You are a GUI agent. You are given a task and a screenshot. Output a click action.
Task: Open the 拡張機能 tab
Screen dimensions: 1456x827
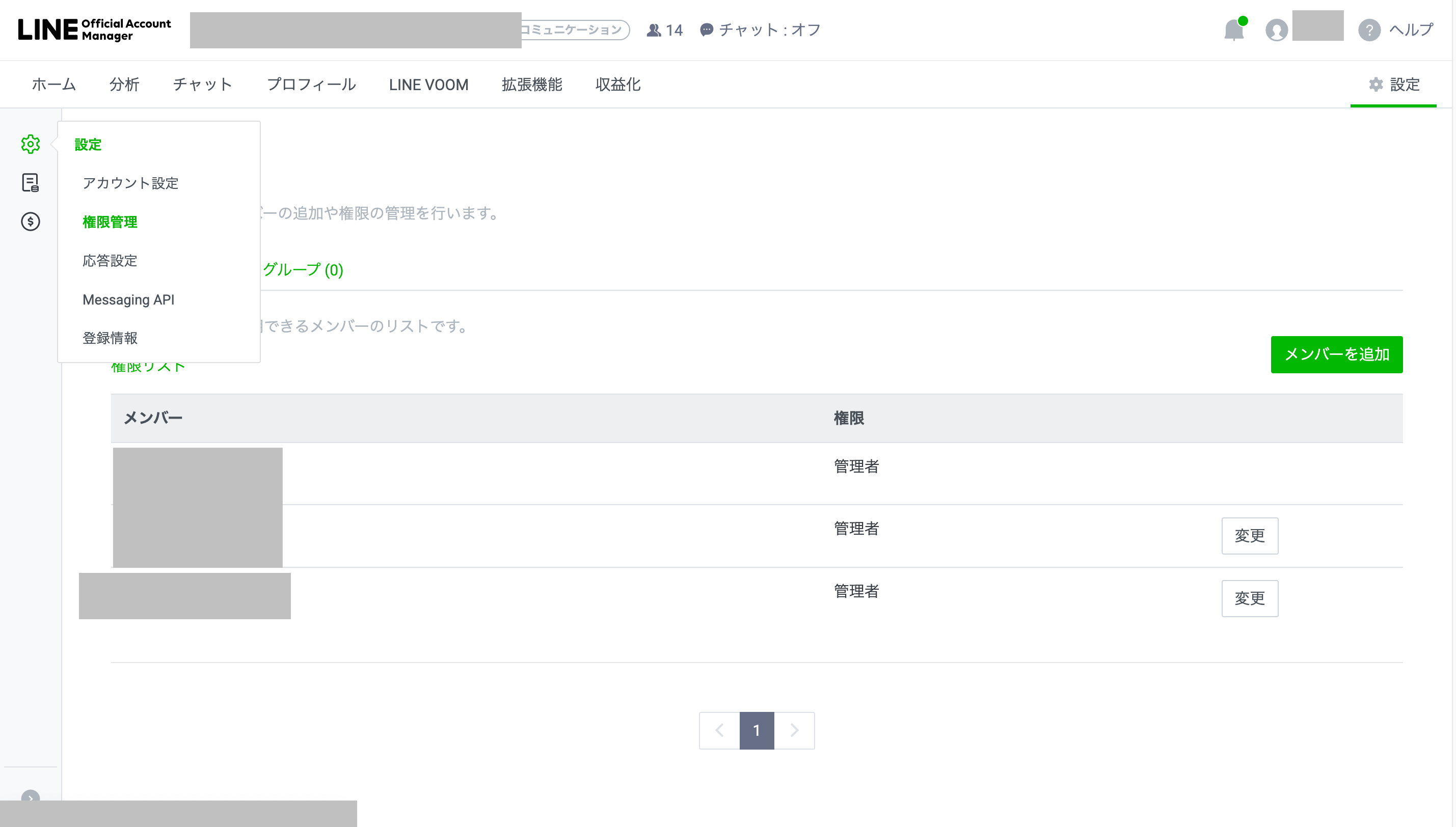pyautogui.click(x=532, y=85)
